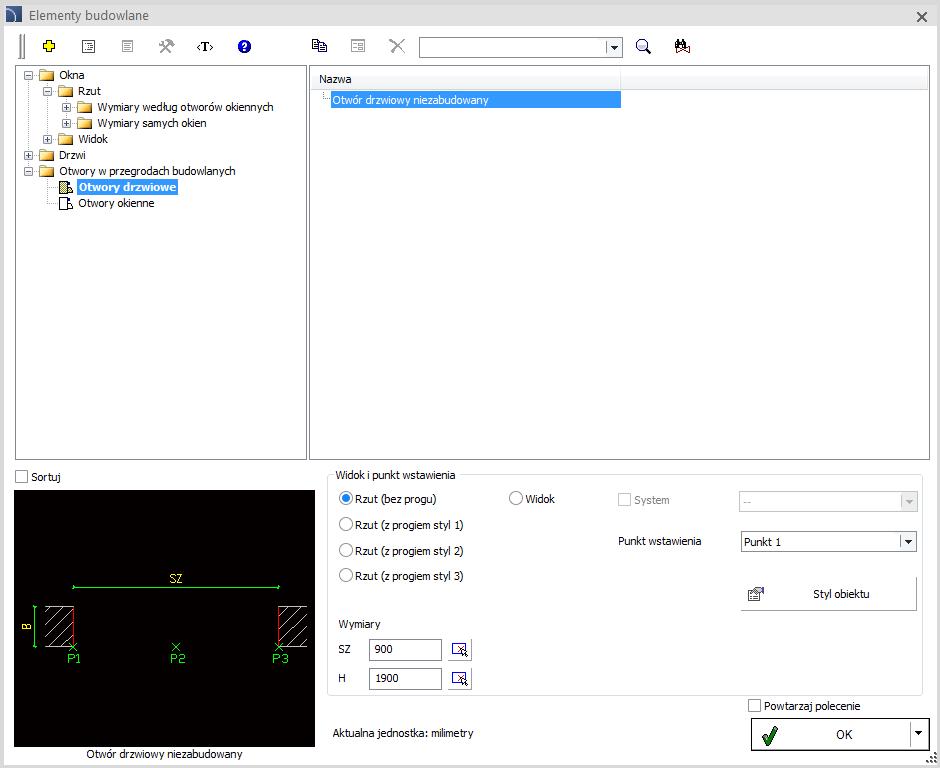Select Wymiary według otworów okiennych folder

[x=185, y=107]
